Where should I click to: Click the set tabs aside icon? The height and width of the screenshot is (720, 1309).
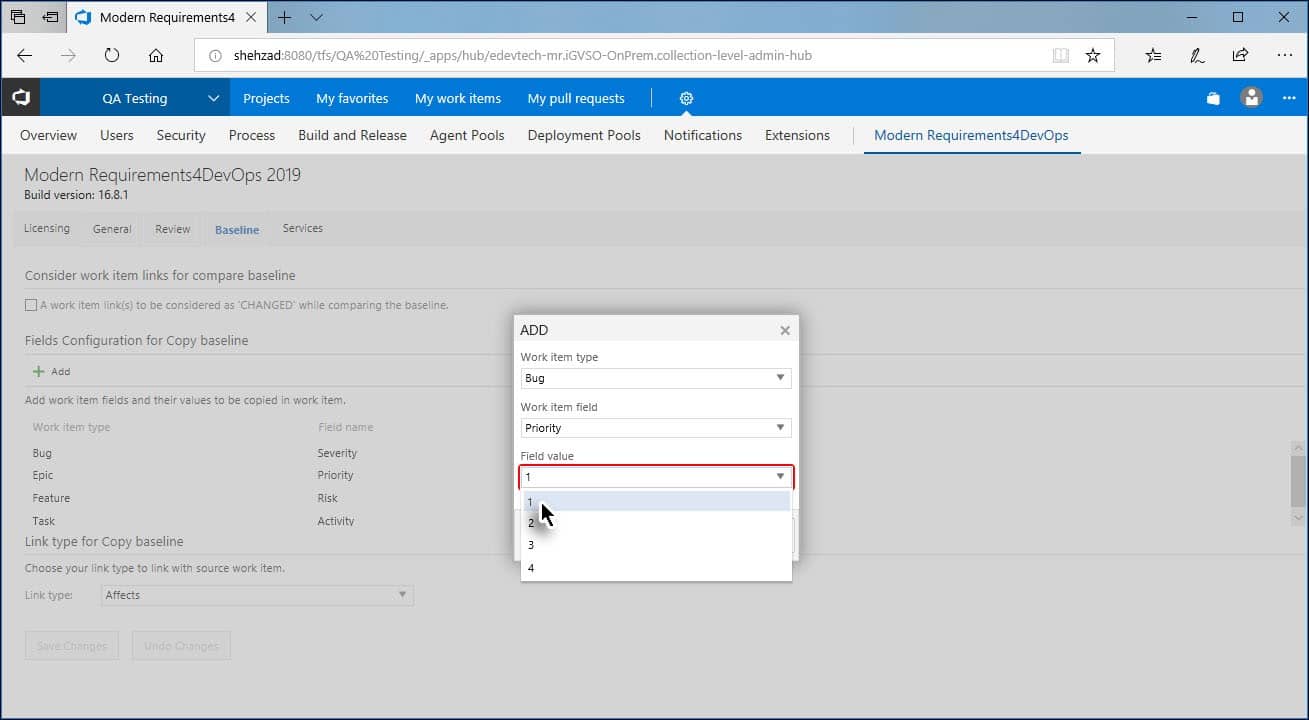pos(50,17)
